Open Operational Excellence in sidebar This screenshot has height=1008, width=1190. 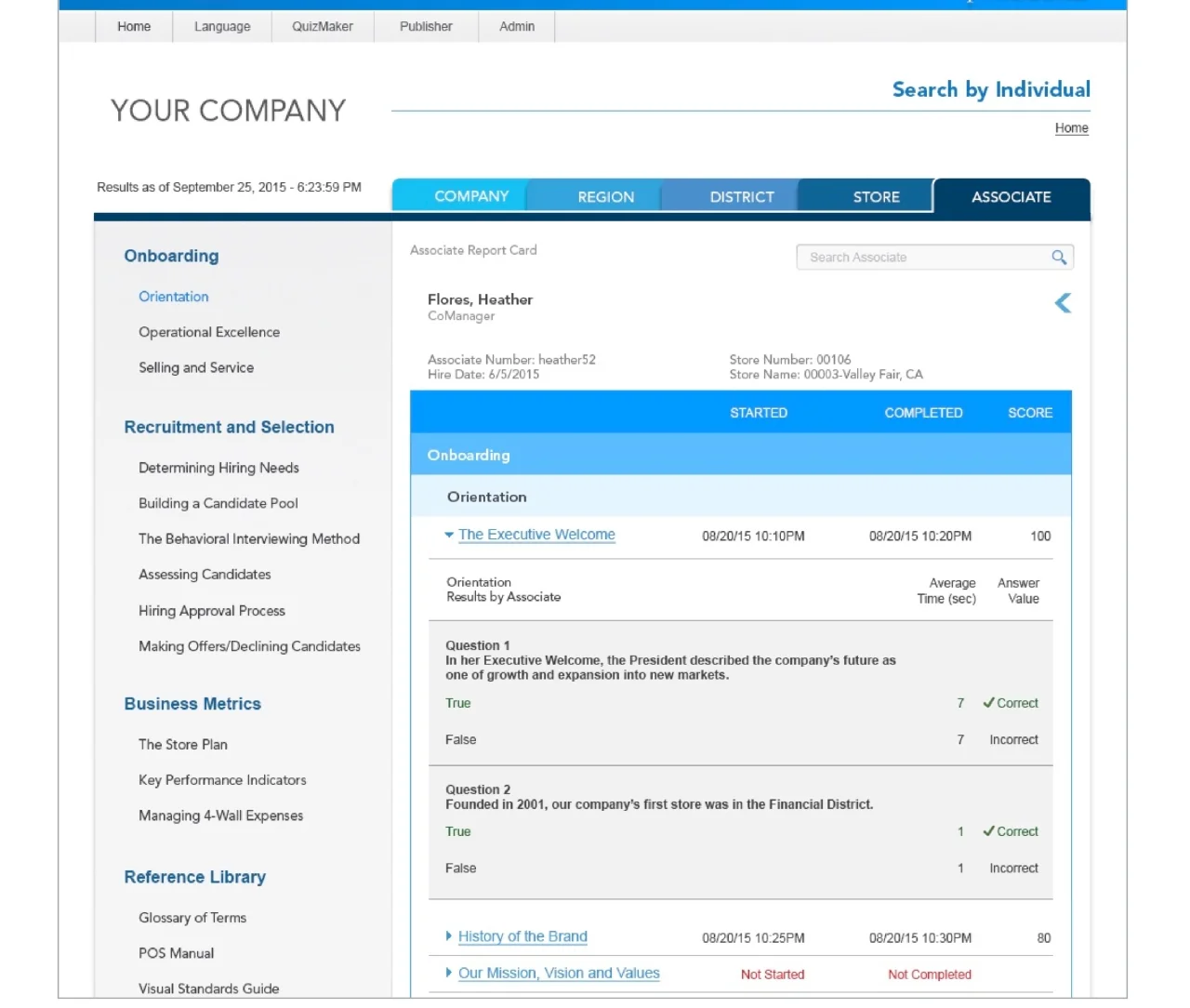[x=209, y=332]
